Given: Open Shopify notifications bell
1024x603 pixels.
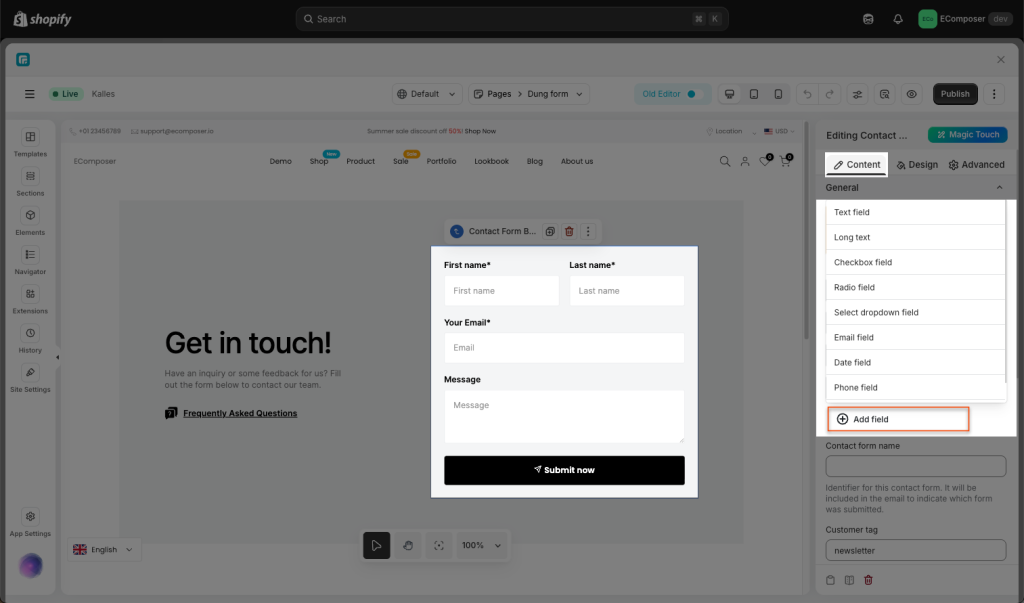Looking at the screenshot, I should tap(898, 19).
